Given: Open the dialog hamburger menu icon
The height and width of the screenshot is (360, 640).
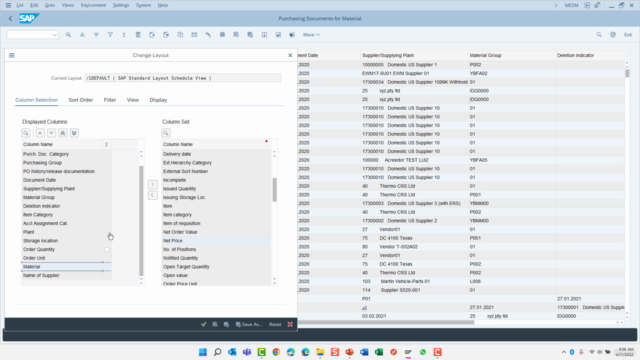Looking at the screenshot, I should coord(12,55).
